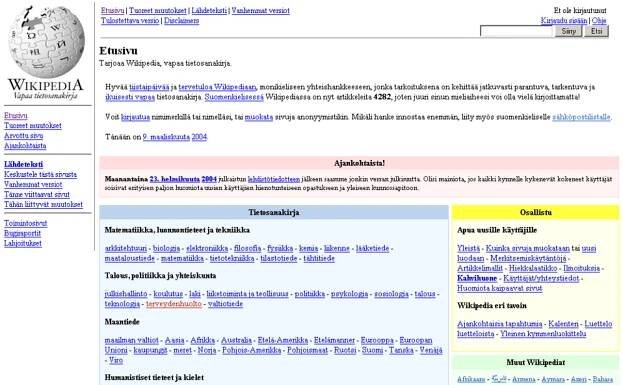Open Hiekkalaatikko sandbox link
623x385 pixels.
[533, 268]
